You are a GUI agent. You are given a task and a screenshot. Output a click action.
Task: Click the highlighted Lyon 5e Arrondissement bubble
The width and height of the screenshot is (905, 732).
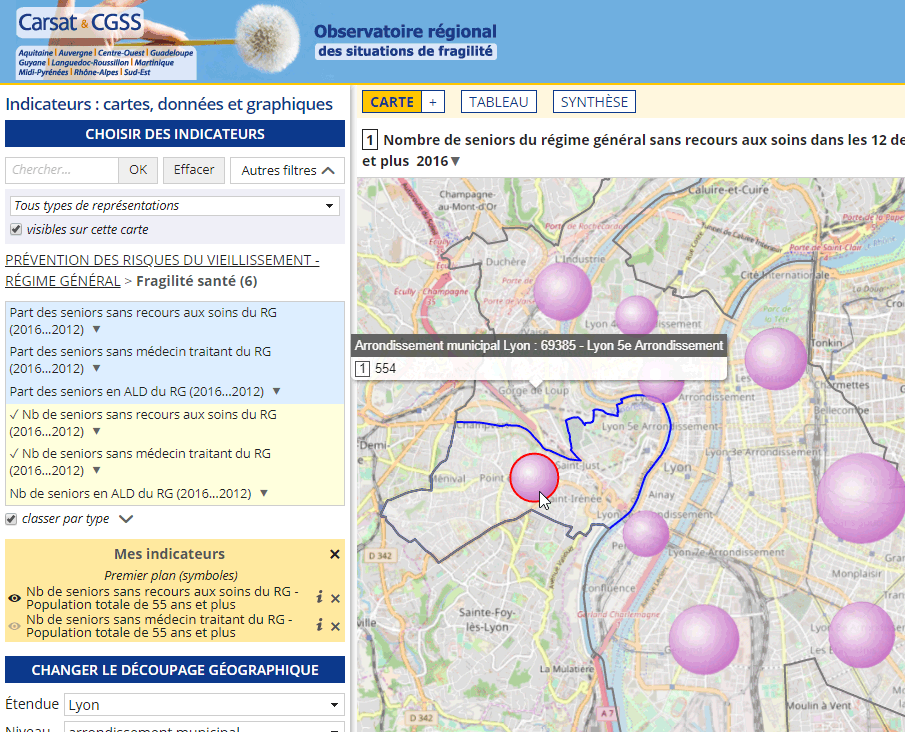pos(534,477)
